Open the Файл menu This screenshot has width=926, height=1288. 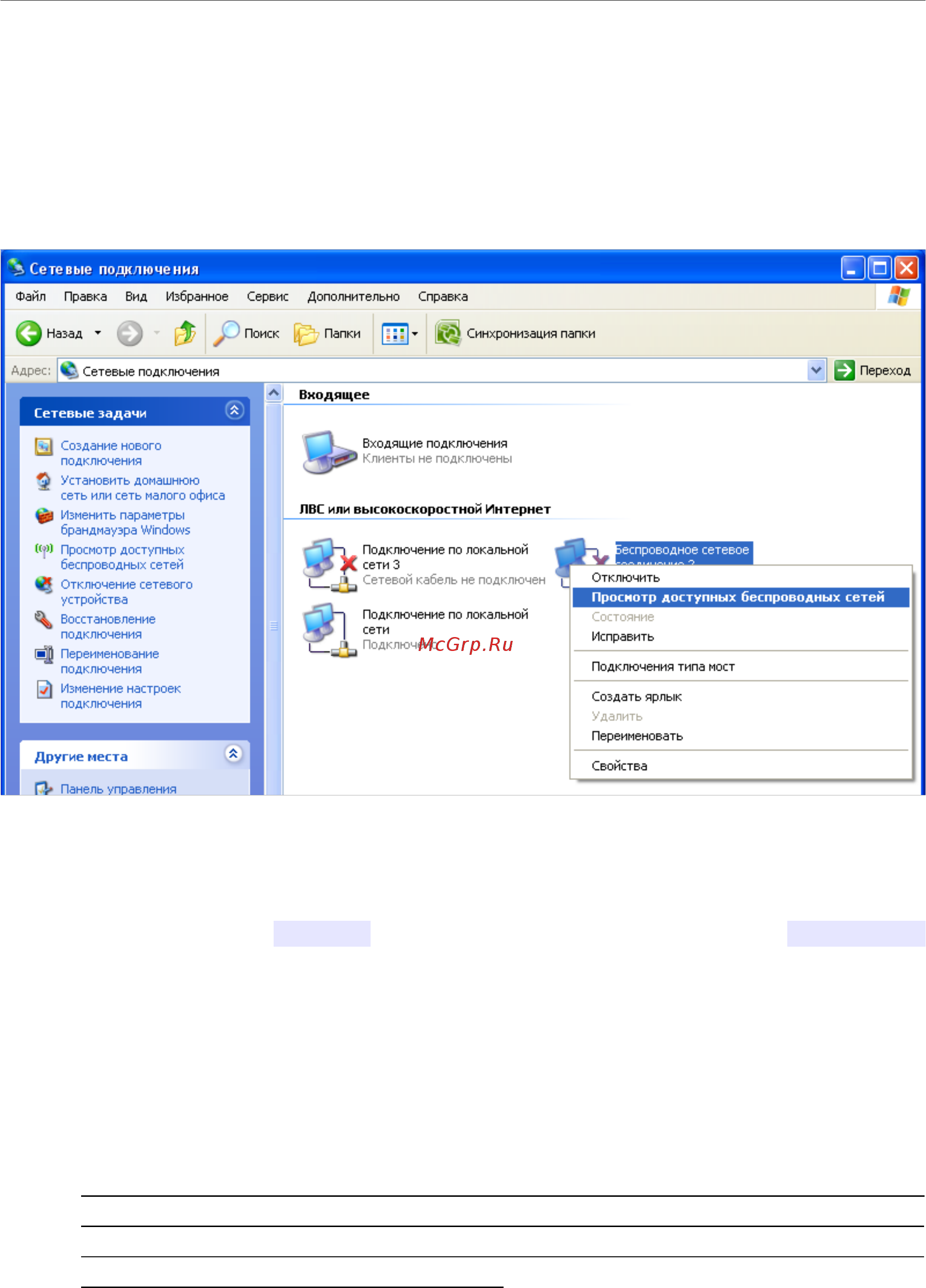tap(31, 297)
